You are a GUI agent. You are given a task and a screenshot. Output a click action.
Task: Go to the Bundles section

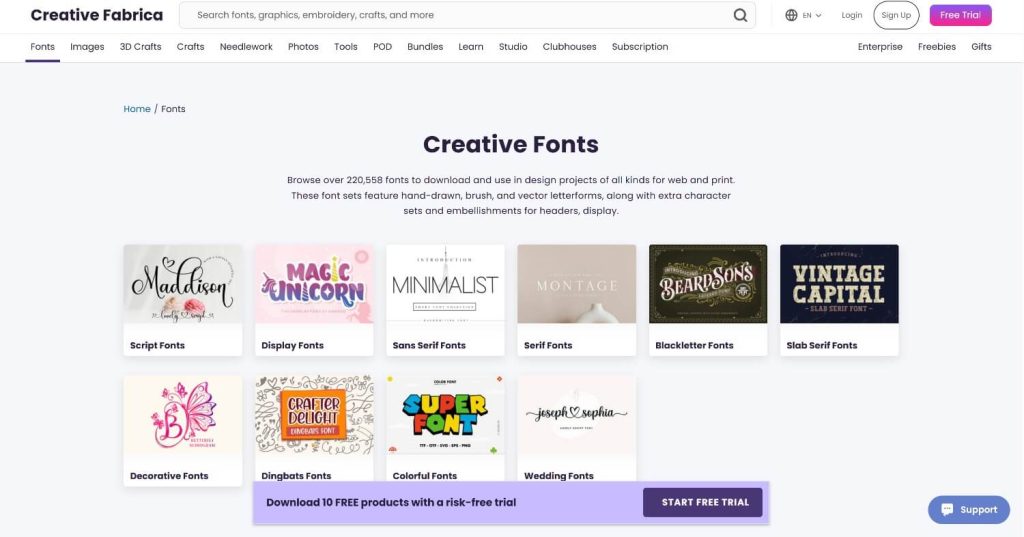point(425,46)
